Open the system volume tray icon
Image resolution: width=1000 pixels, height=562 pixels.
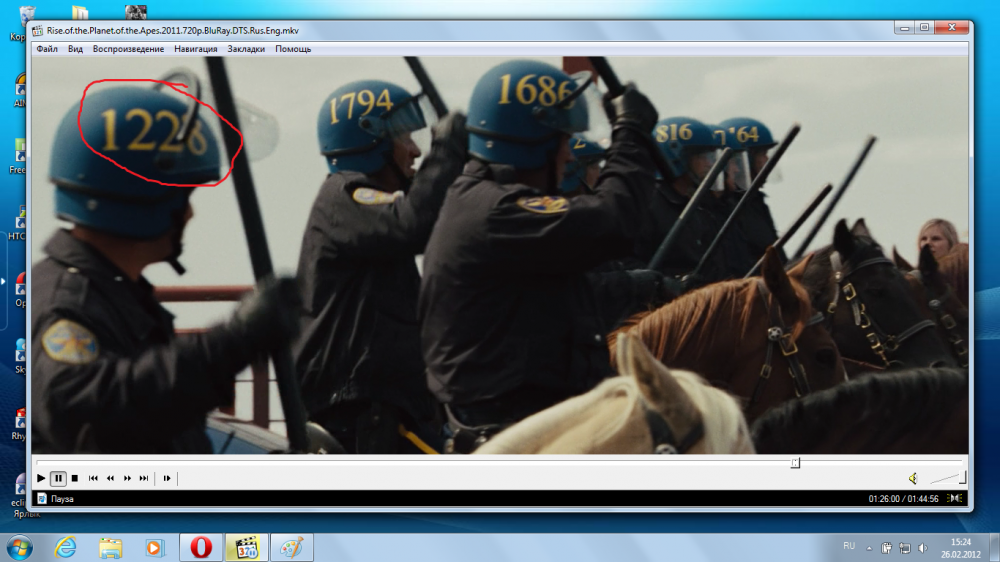point(923,548)
